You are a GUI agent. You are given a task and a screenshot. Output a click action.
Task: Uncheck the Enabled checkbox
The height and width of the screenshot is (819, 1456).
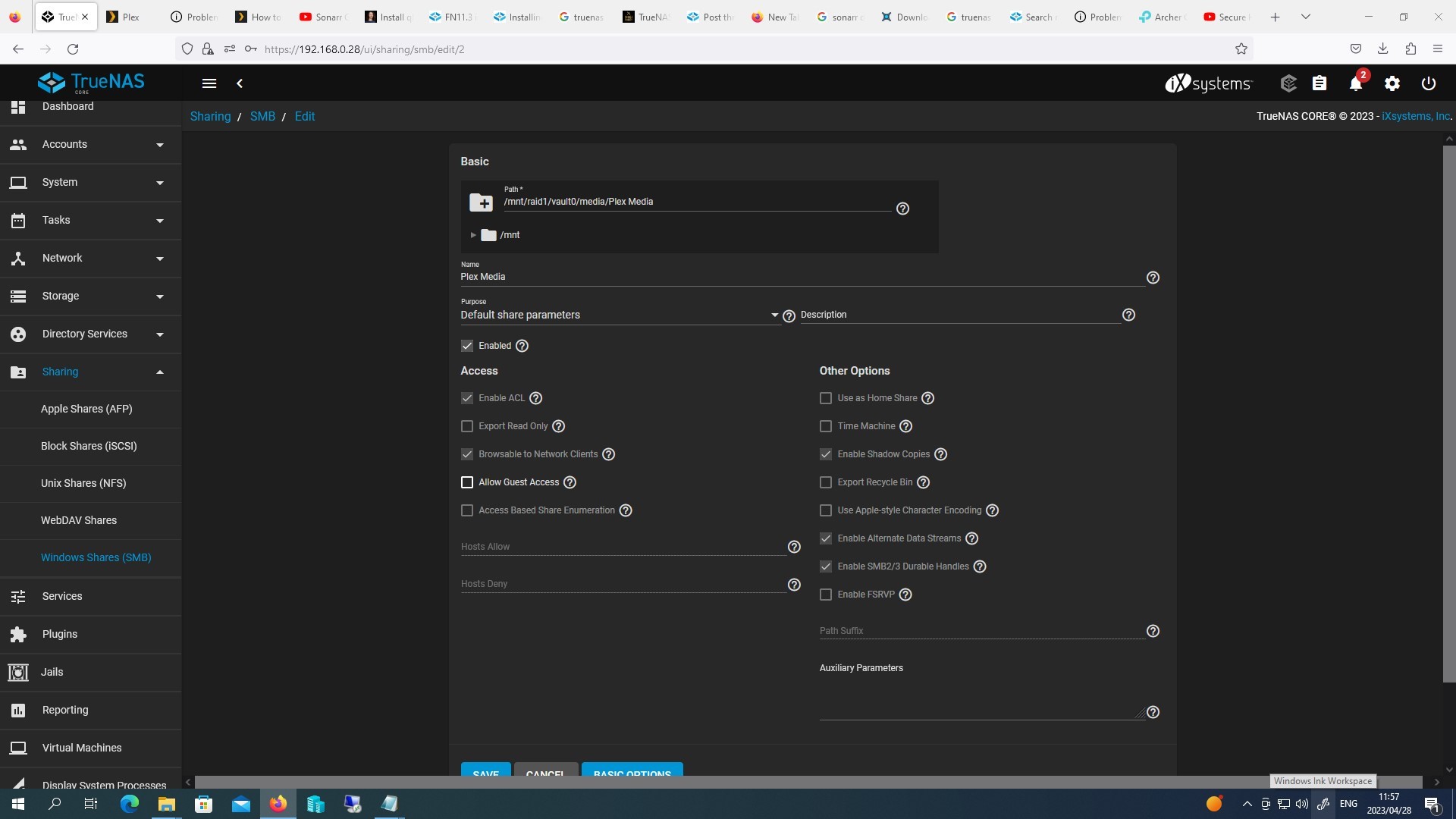point(467,346)
